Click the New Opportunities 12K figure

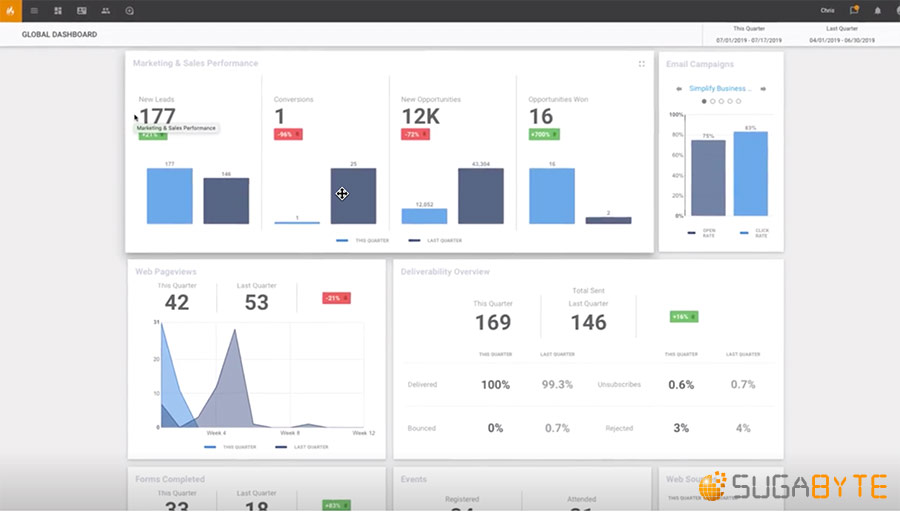coord(421,117)
